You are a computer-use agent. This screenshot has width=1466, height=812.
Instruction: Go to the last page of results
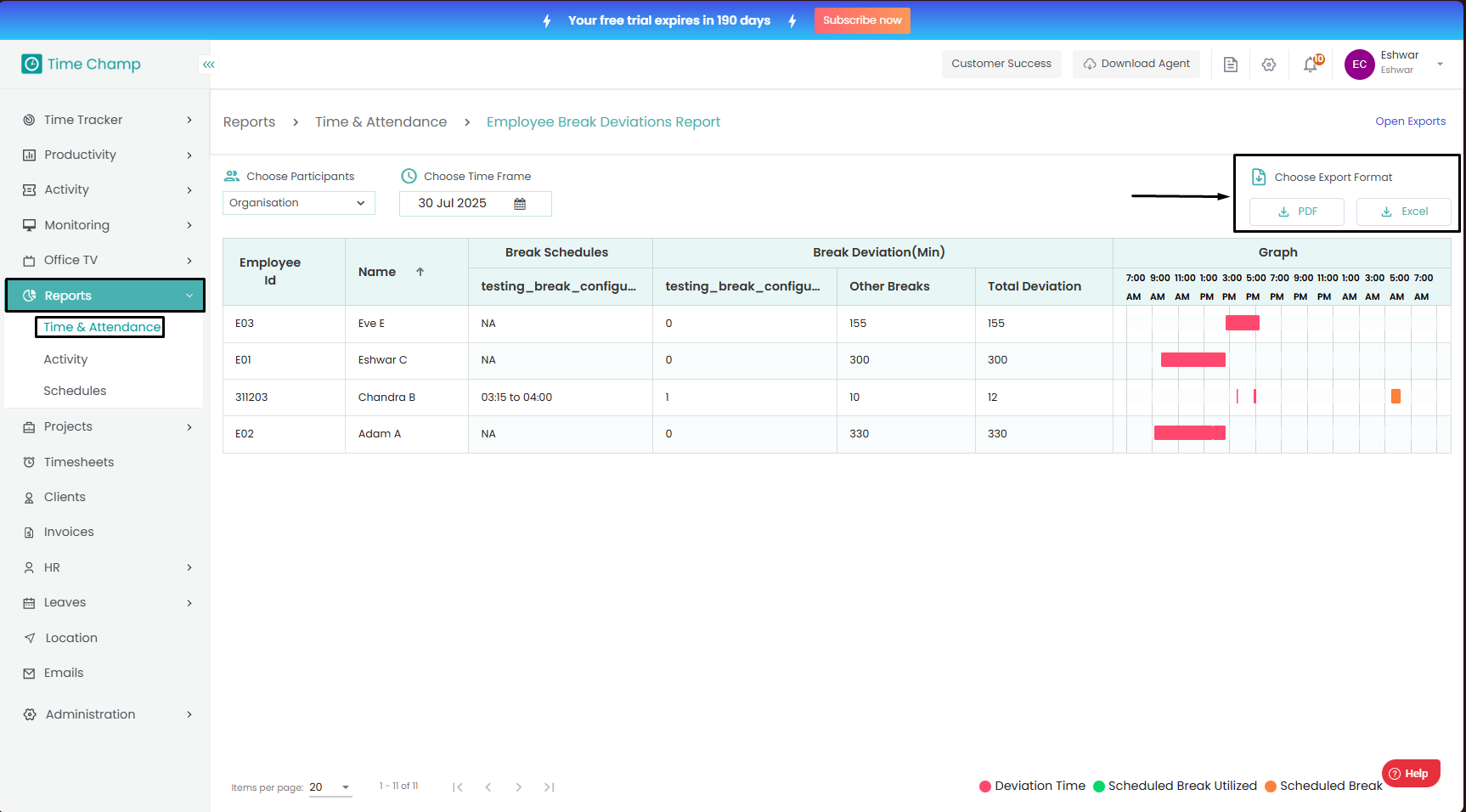tap(550, 787)
